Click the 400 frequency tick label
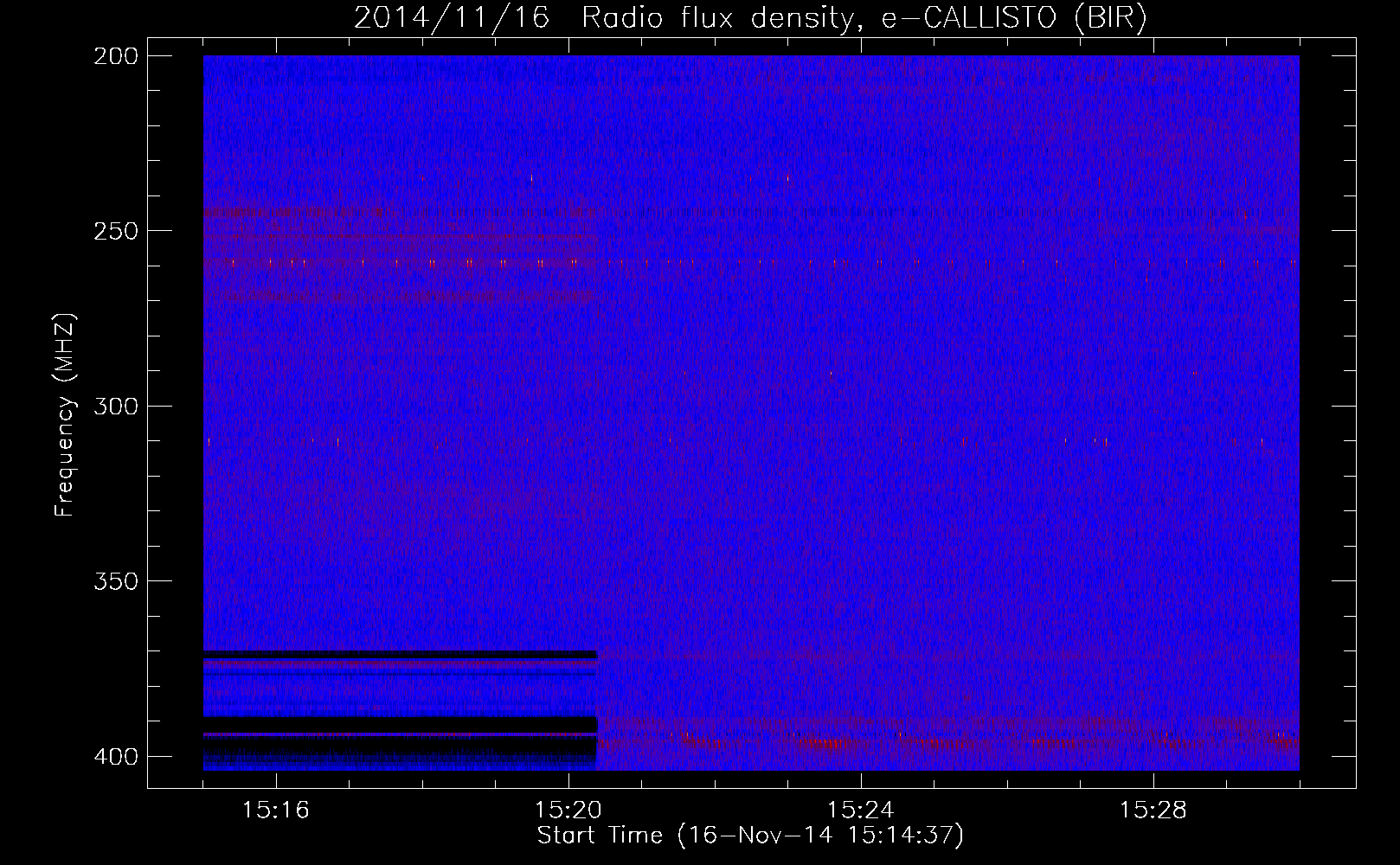1400x865 pixels. (116, 756)
